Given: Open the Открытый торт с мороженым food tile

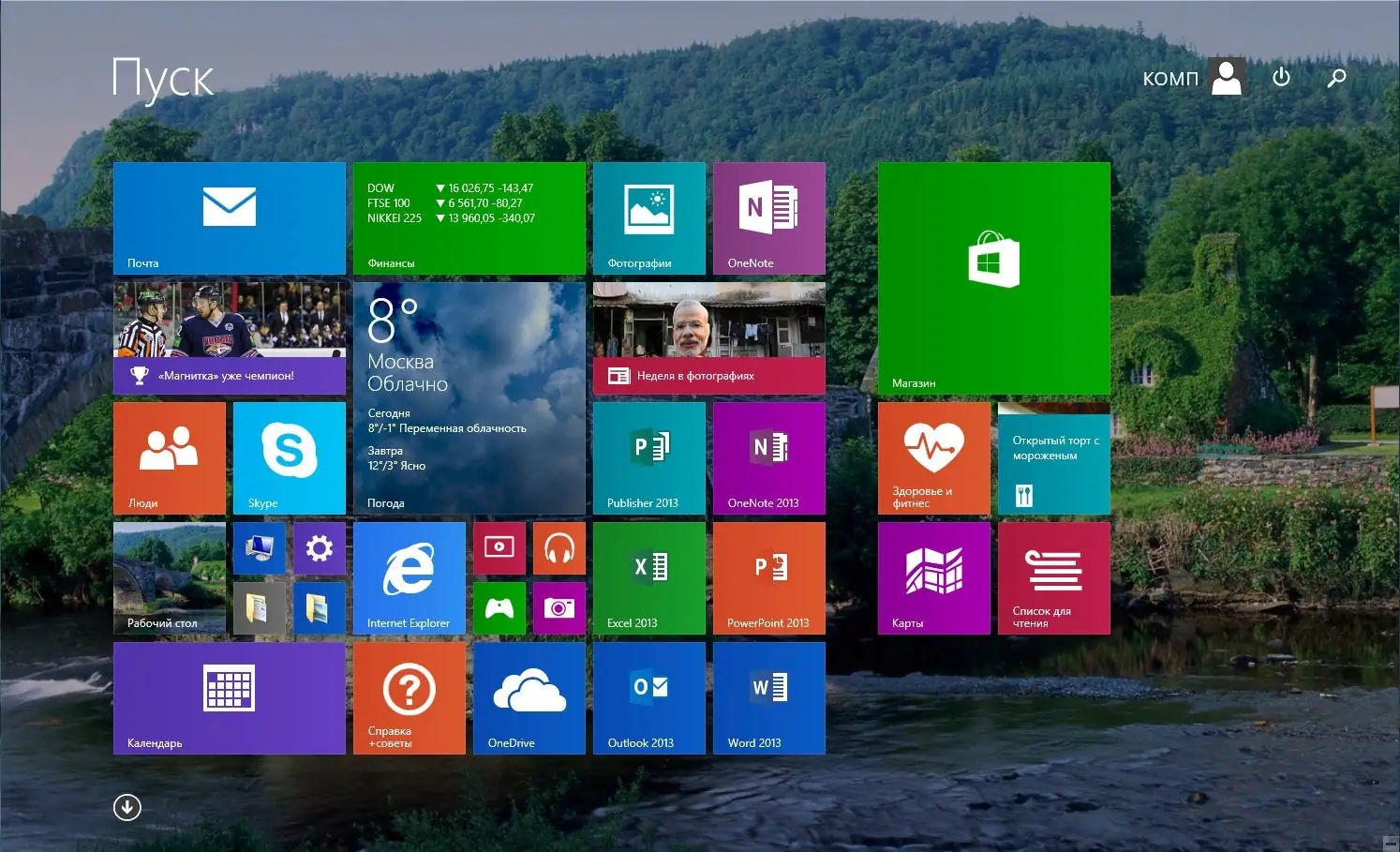Looking at the screenshot, I should 1054,458.
